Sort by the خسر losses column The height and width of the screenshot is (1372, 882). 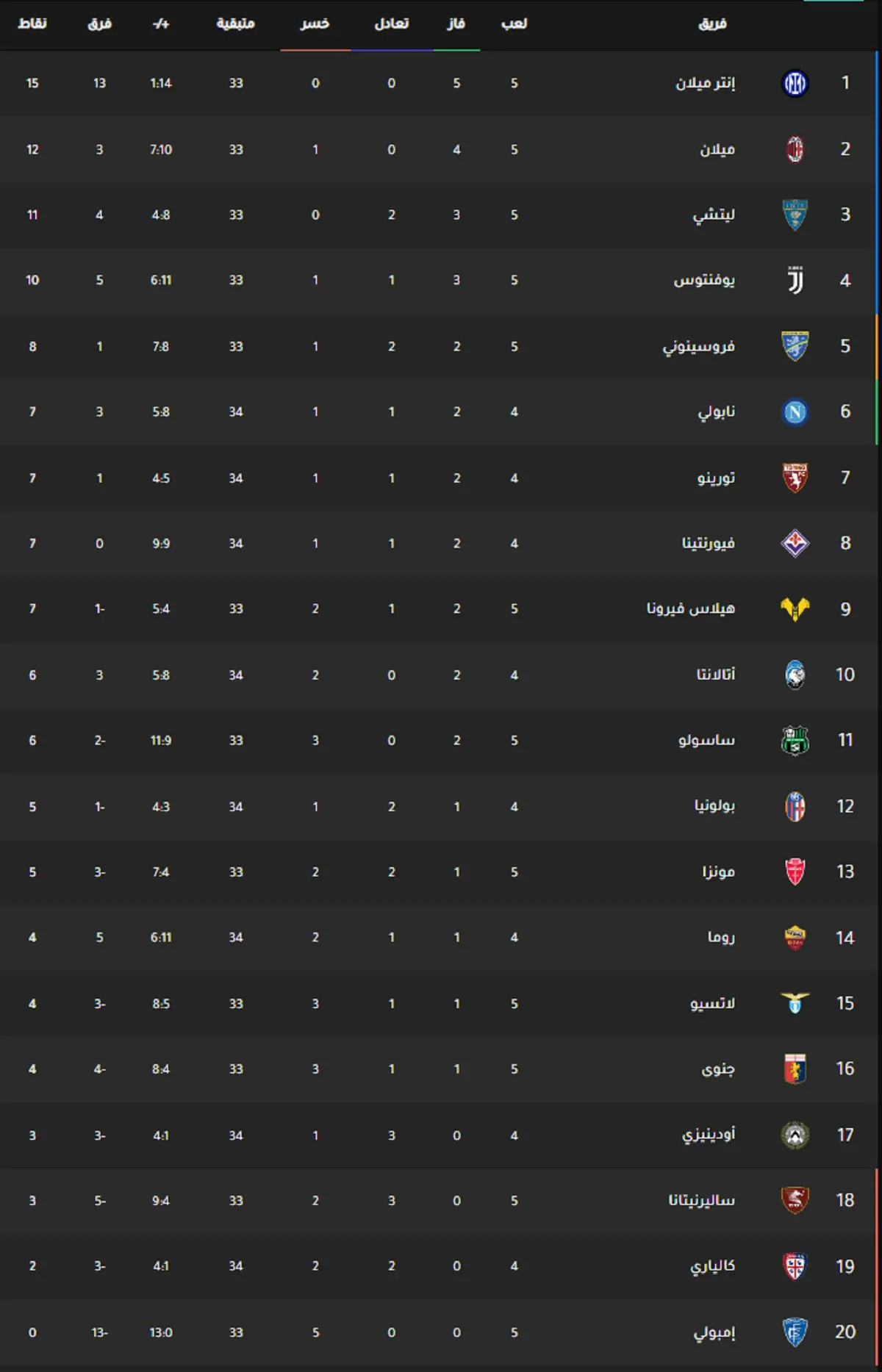click(x=315, y=24)
